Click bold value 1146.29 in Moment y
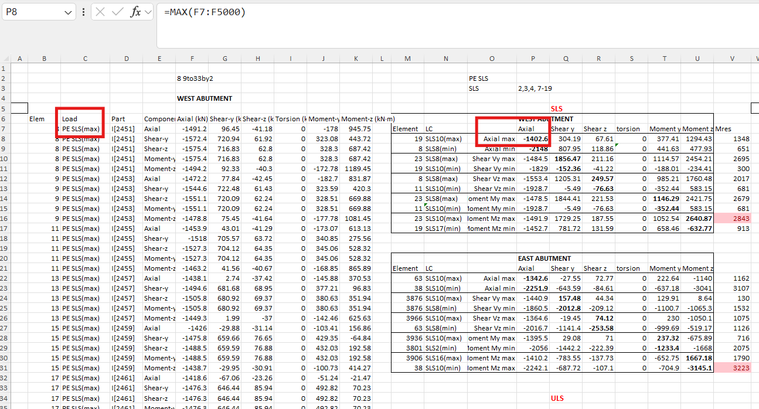 [x=667, y=199]
